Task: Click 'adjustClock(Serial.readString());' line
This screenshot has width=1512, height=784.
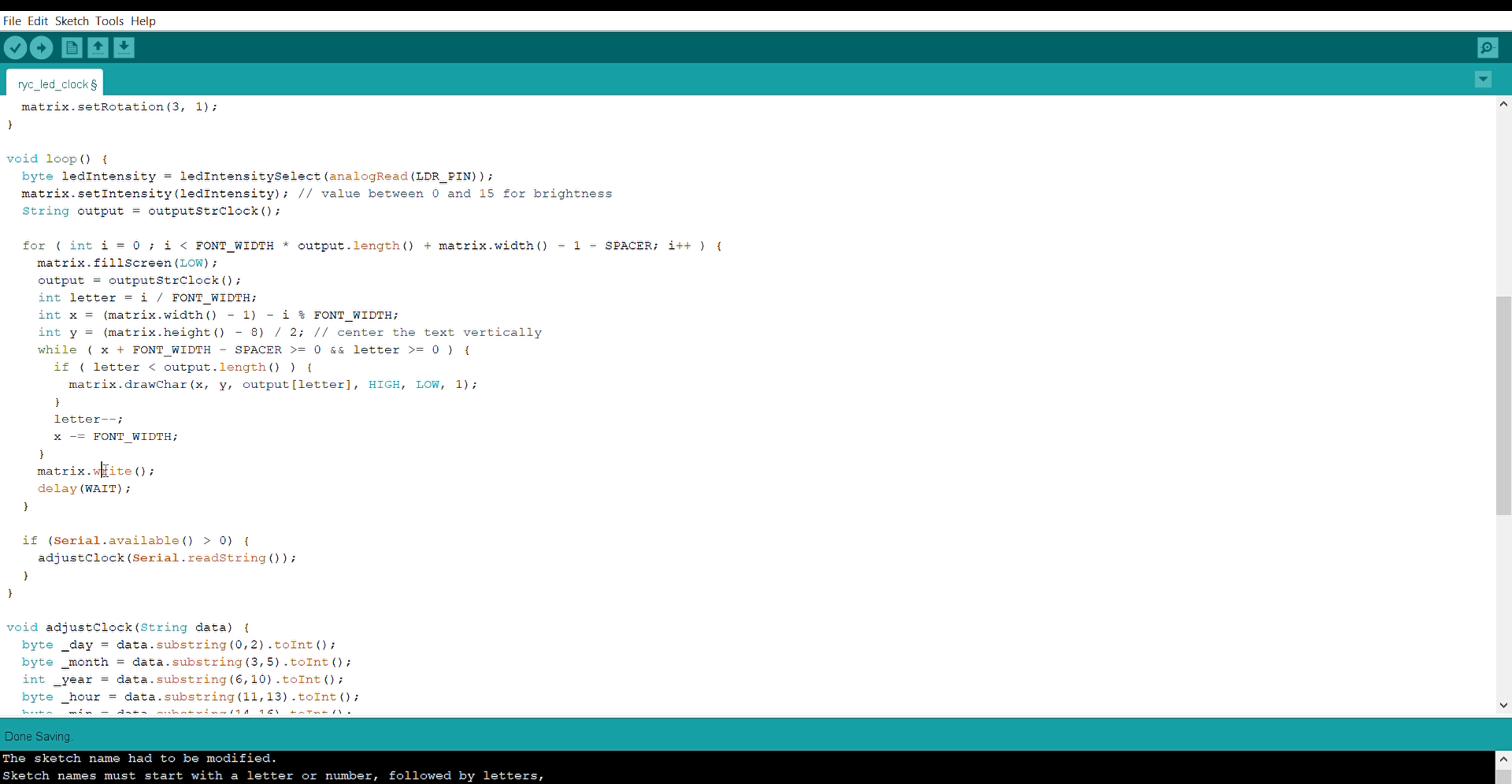Action: point(167,558)
